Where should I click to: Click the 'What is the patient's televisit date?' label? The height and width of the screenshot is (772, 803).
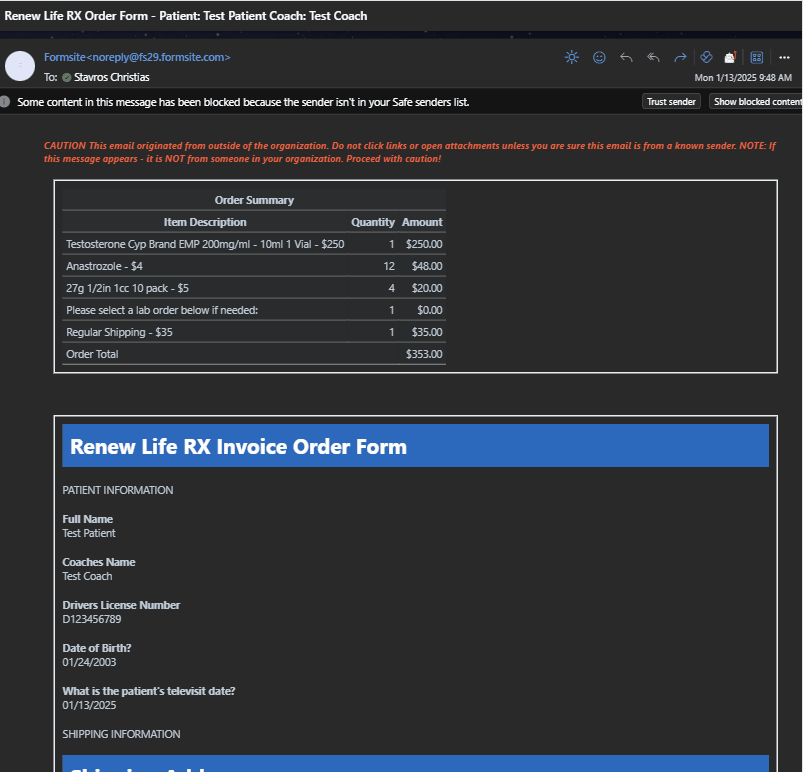pos(149,691)
